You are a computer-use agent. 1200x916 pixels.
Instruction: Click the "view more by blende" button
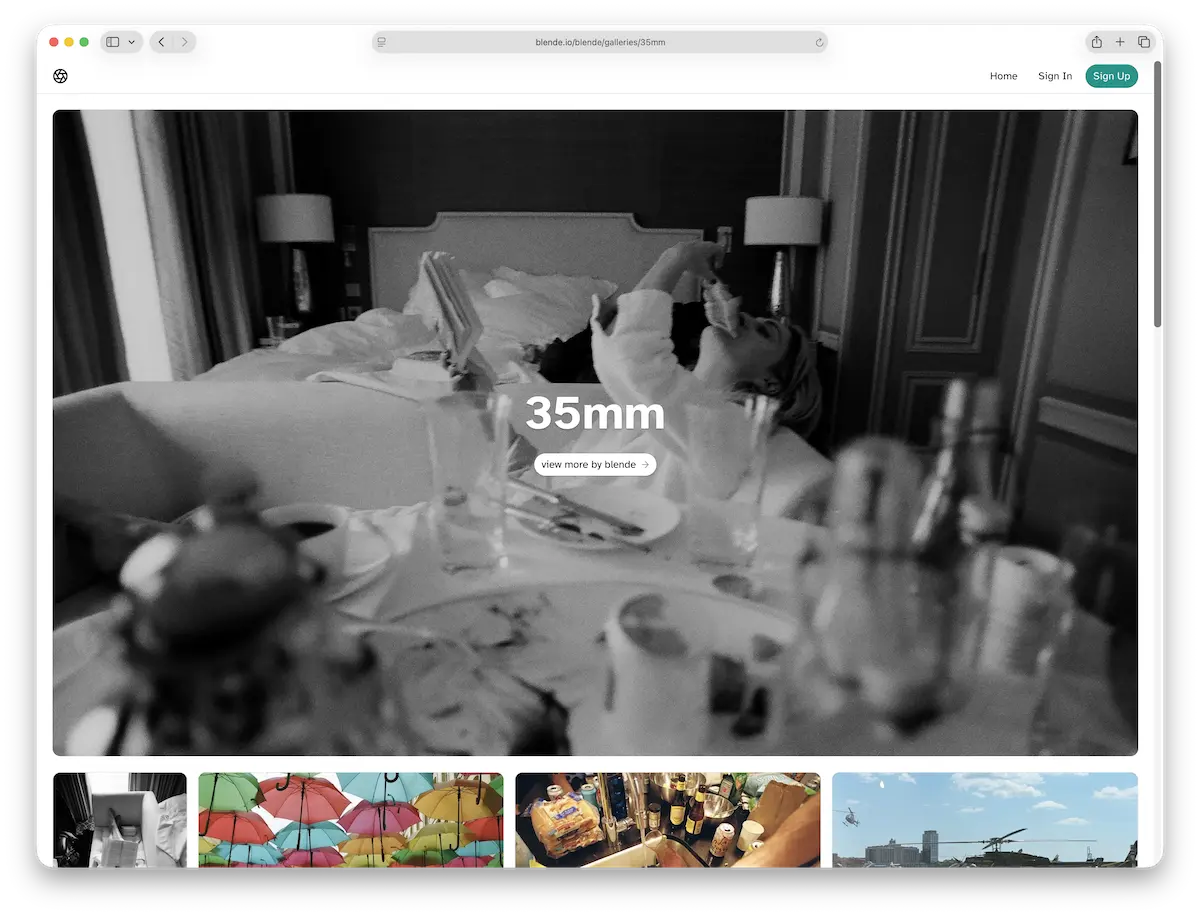click(595, 464)
